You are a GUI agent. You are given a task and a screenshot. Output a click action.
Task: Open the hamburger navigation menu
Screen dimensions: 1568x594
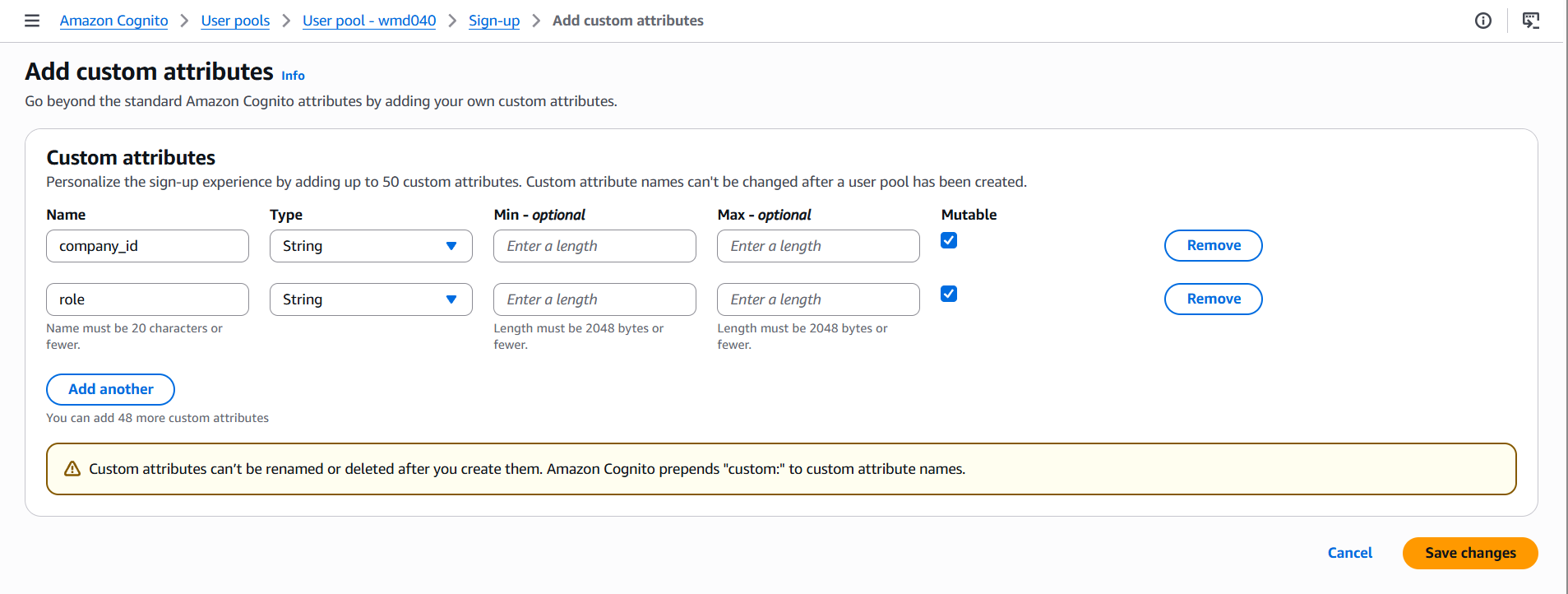32,21
